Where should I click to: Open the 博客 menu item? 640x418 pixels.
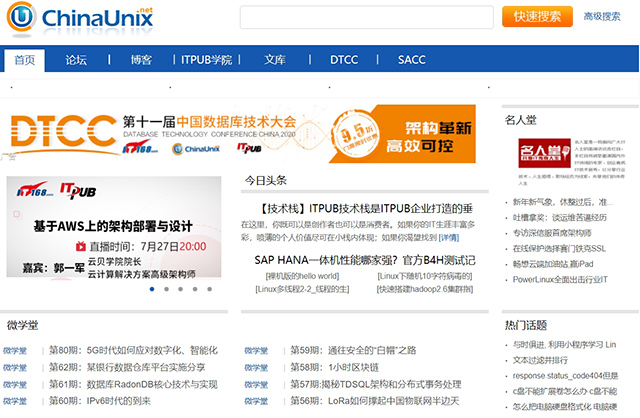[141, 60]
